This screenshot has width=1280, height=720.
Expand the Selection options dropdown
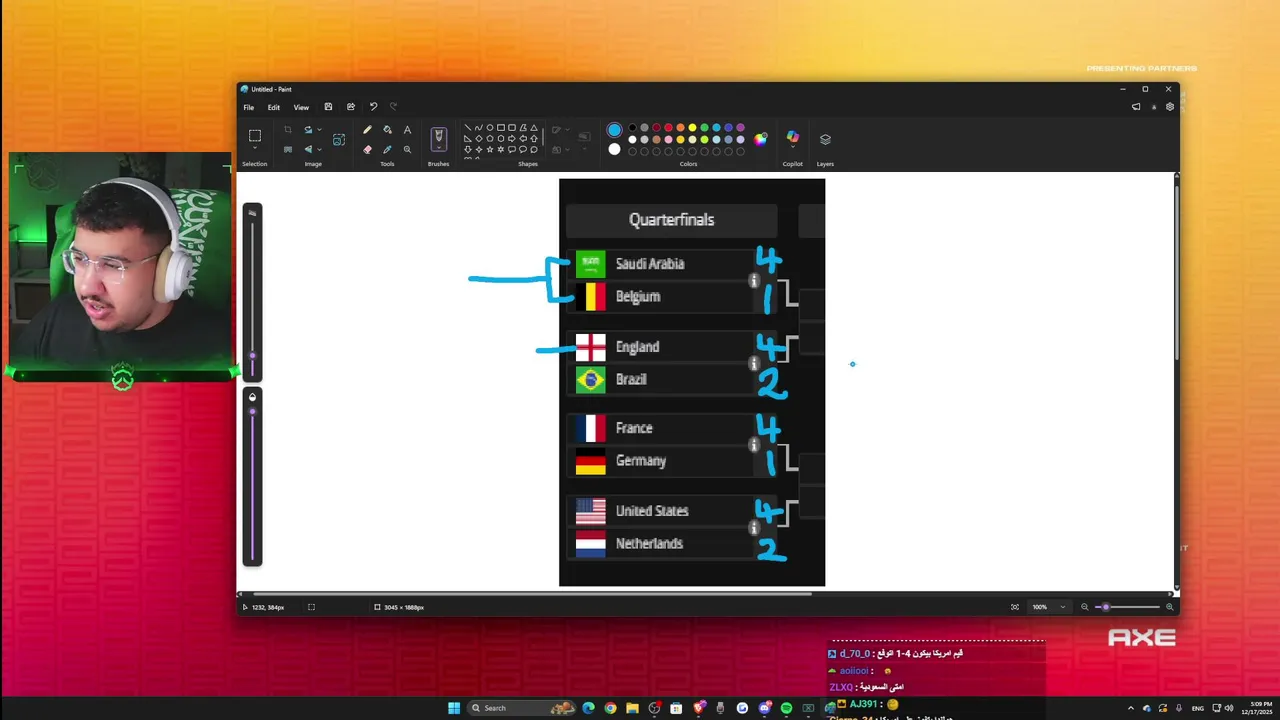tap(255, 148)
